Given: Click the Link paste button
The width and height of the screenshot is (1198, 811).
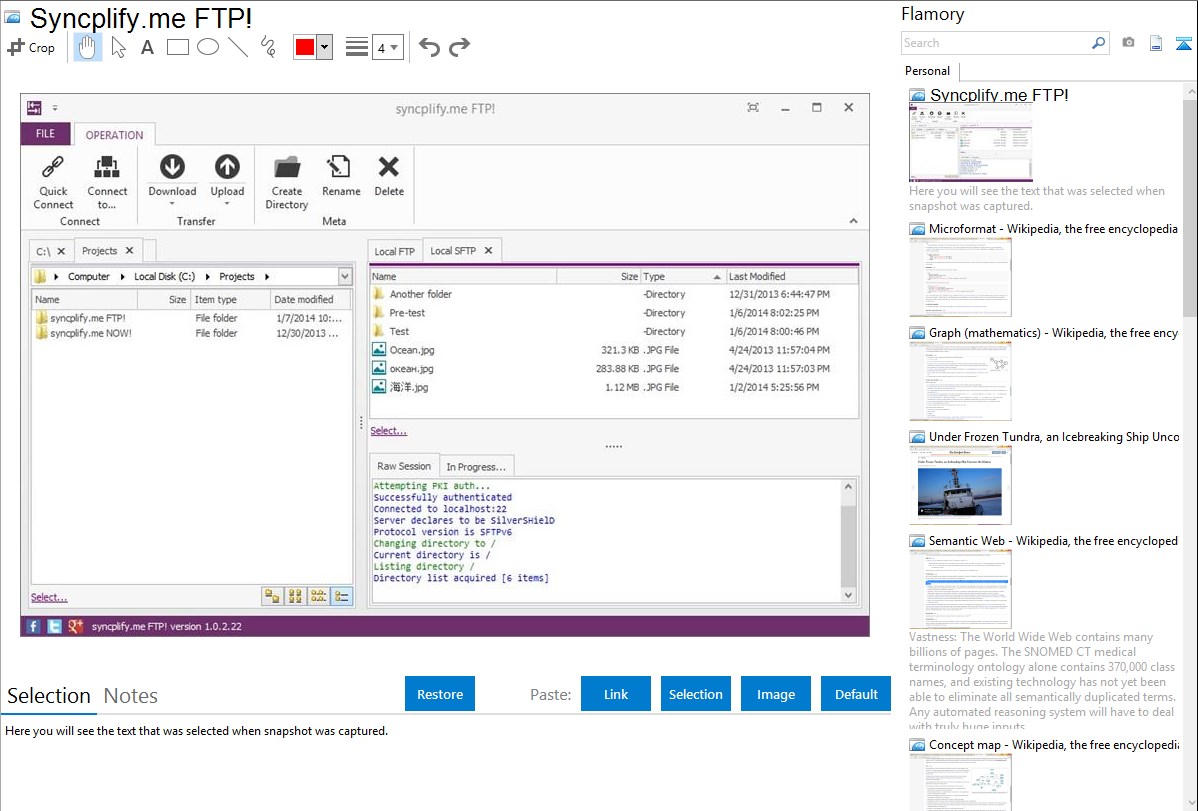Looking at the screenshot, I should point(616,694).
